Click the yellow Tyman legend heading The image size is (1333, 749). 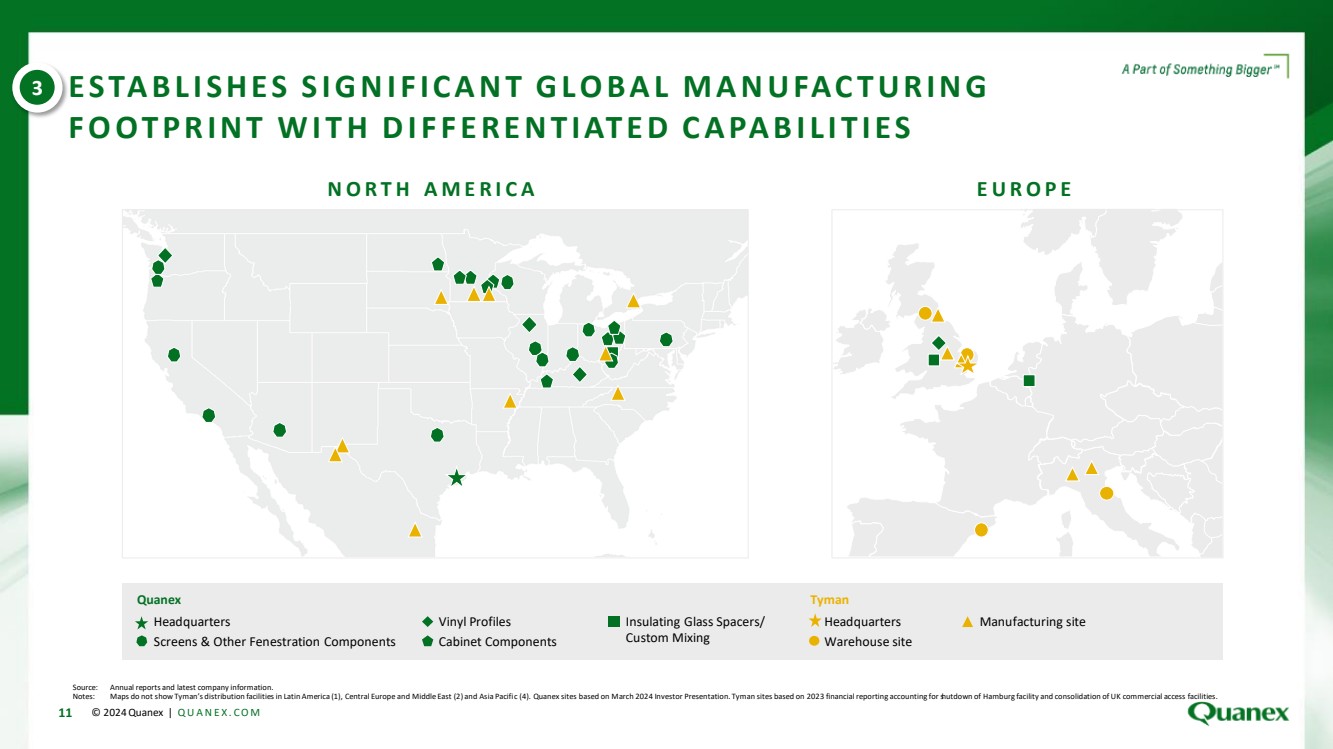click(x=829, y=600)
